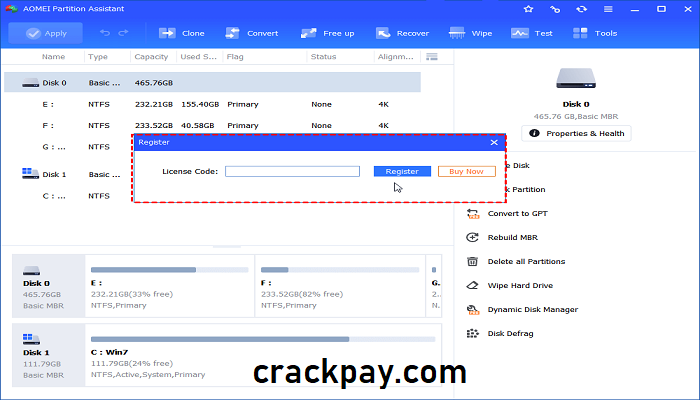The height and width of the screenshot is (400, 700).
Task: Select F: partition block in disk map
Action: [340, 286]
